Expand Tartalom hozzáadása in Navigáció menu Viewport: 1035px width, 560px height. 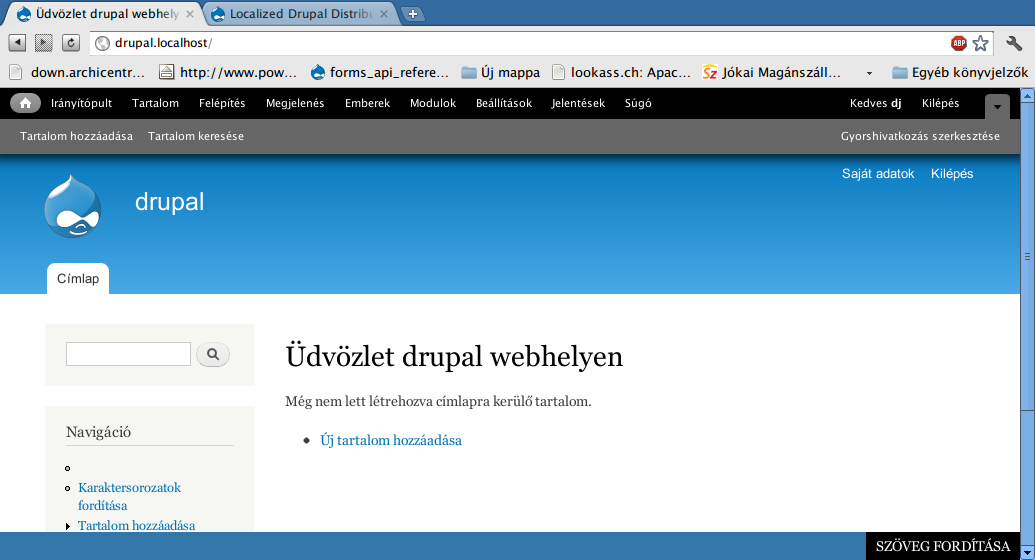click(x=68, y=526)
